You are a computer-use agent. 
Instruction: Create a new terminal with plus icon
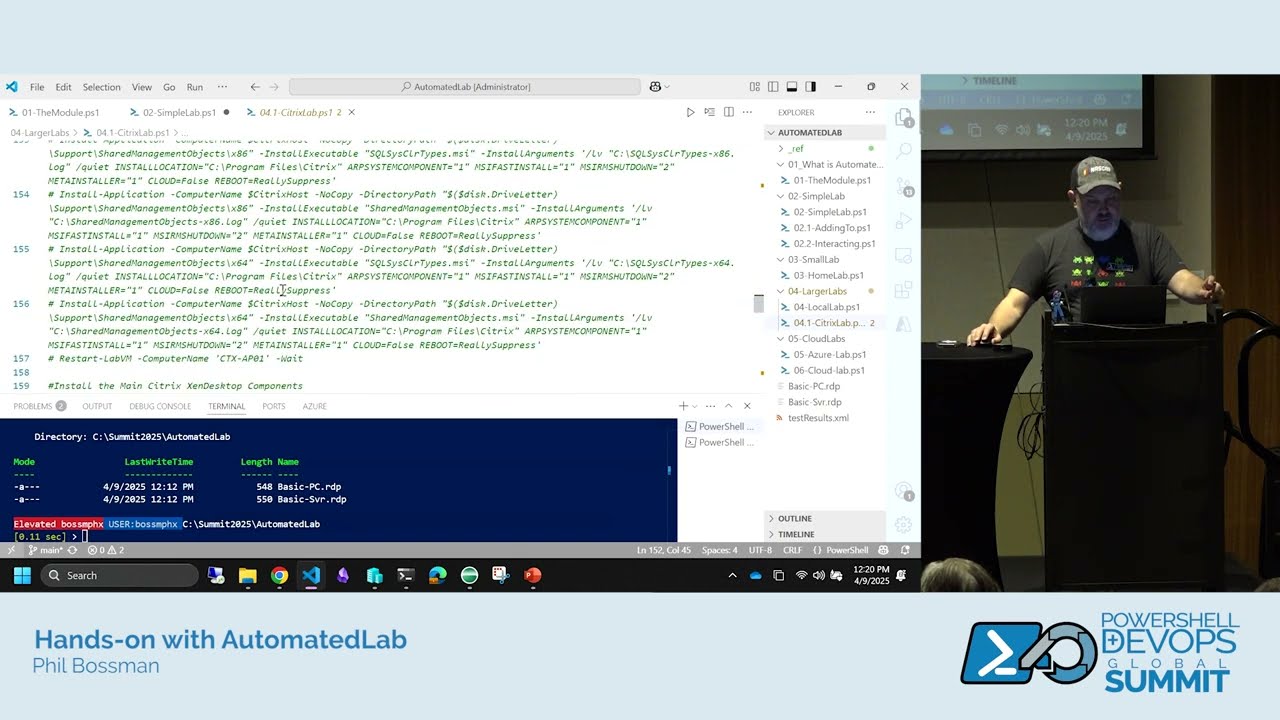point(683,406)
